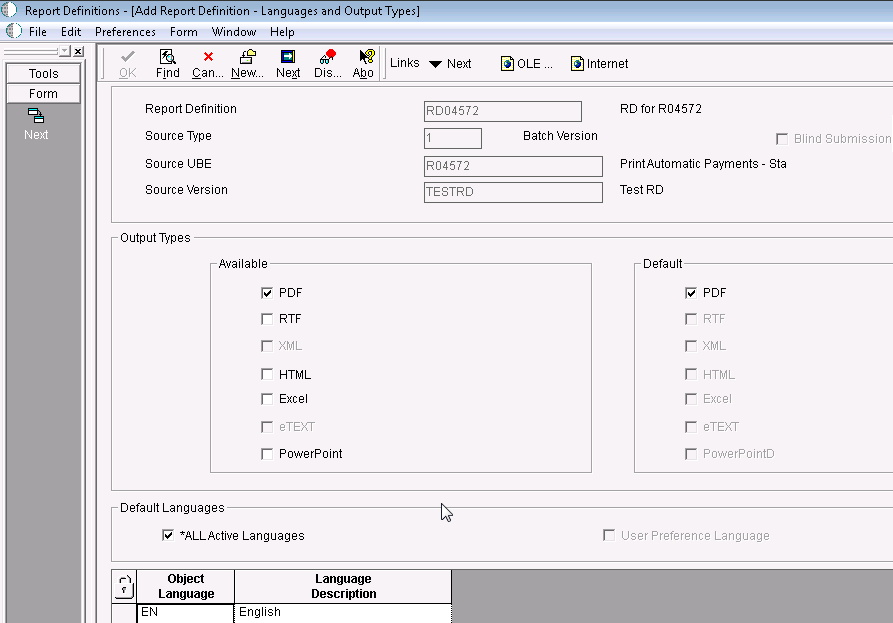Screen dimensions: 893x623
Task: Select the English language description cell
Action: [x=343, y=612]
